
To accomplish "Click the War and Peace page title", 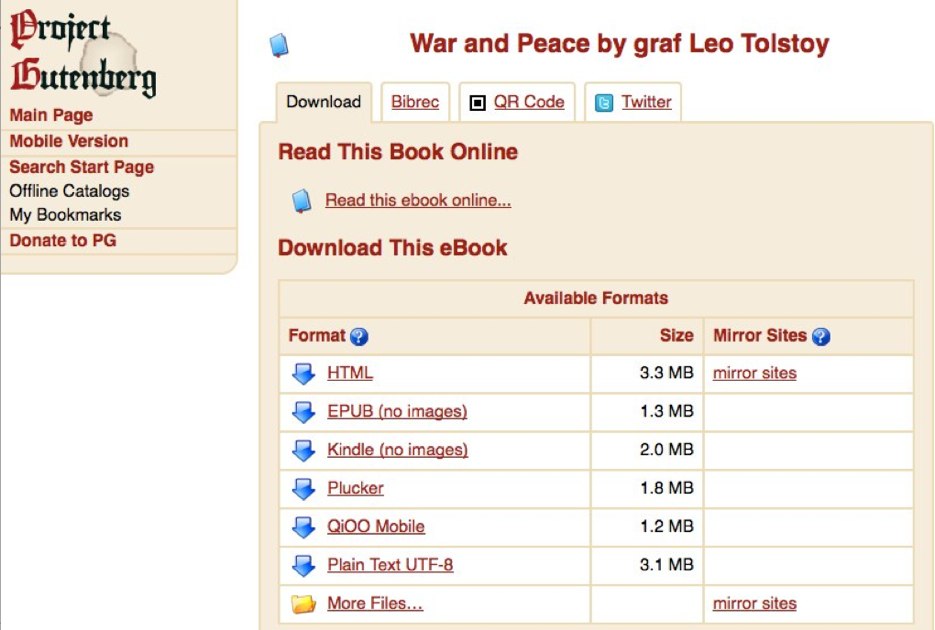I will tap(620, 44).
